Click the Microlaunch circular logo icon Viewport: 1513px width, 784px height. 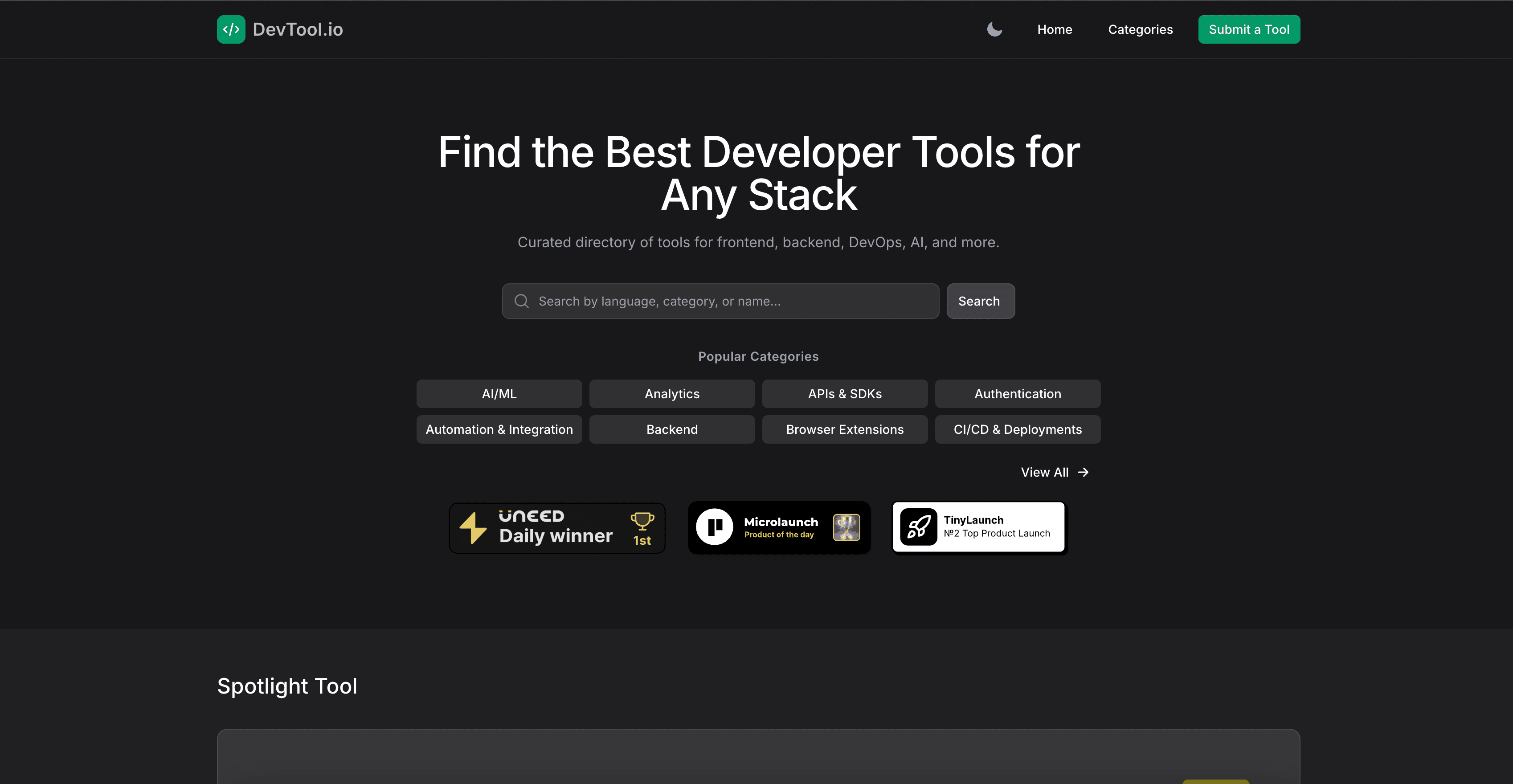click(x=714, y=527)
